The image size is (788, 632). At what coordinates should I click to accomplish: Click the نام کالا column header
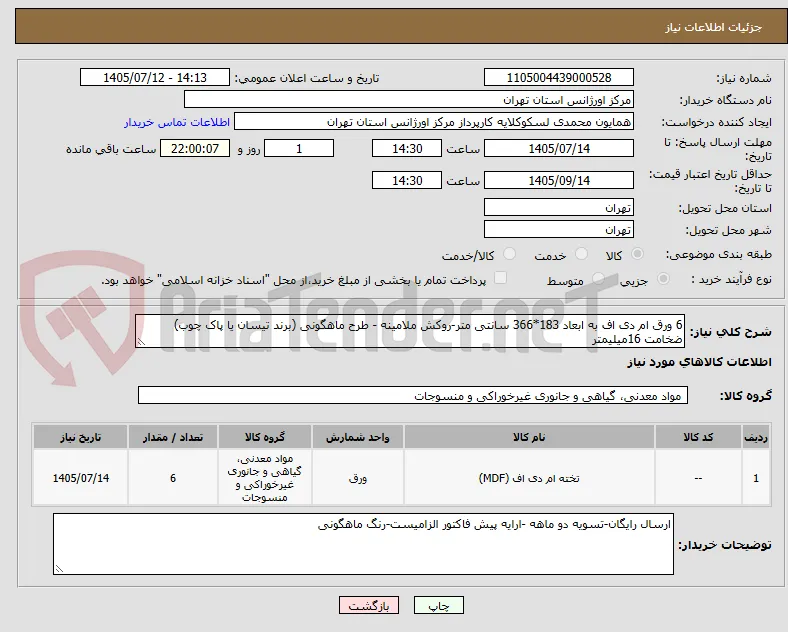[529, 437]
